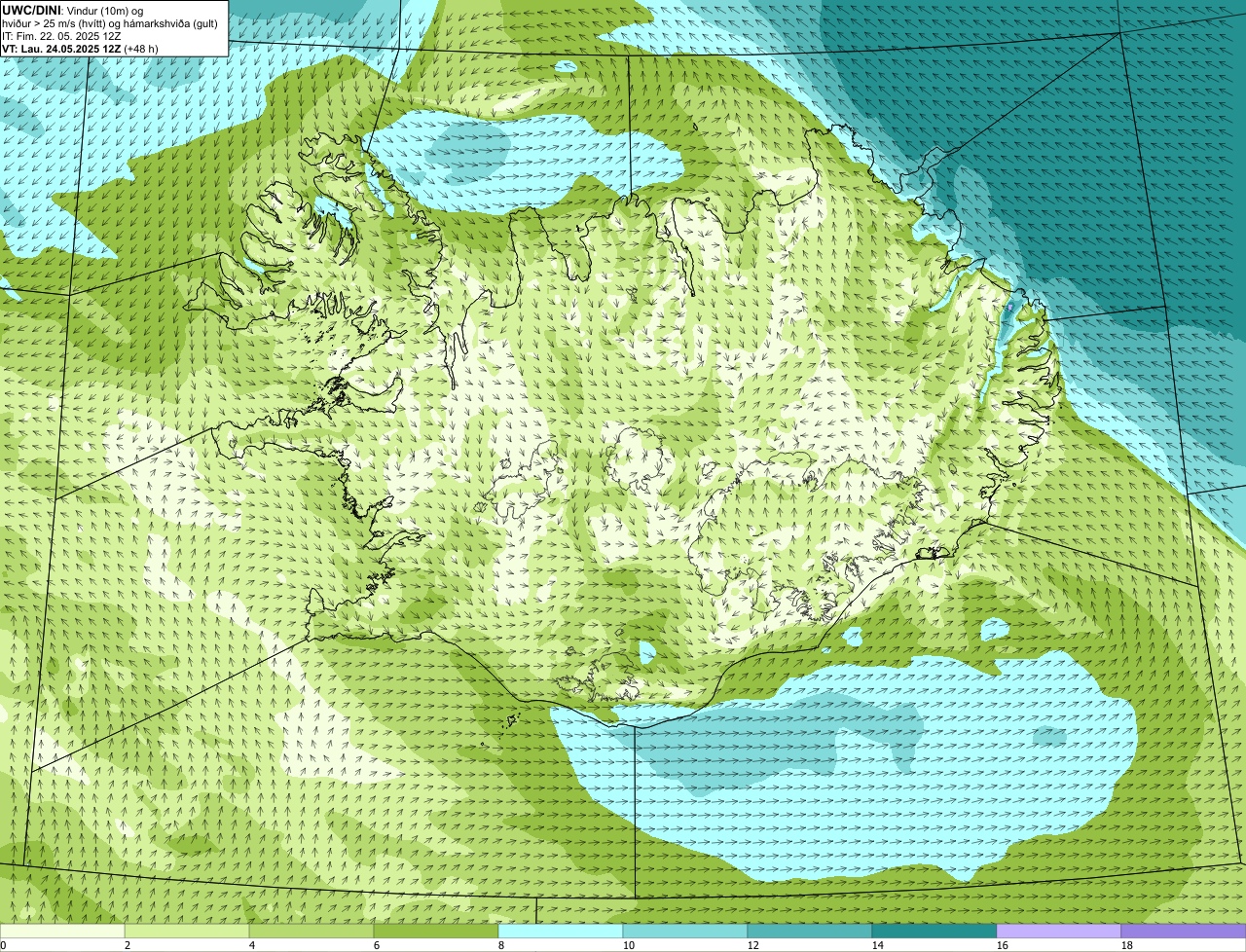1246x952 pixels.
Task: Click the legend scale label "6"
Action: (377, 945)
